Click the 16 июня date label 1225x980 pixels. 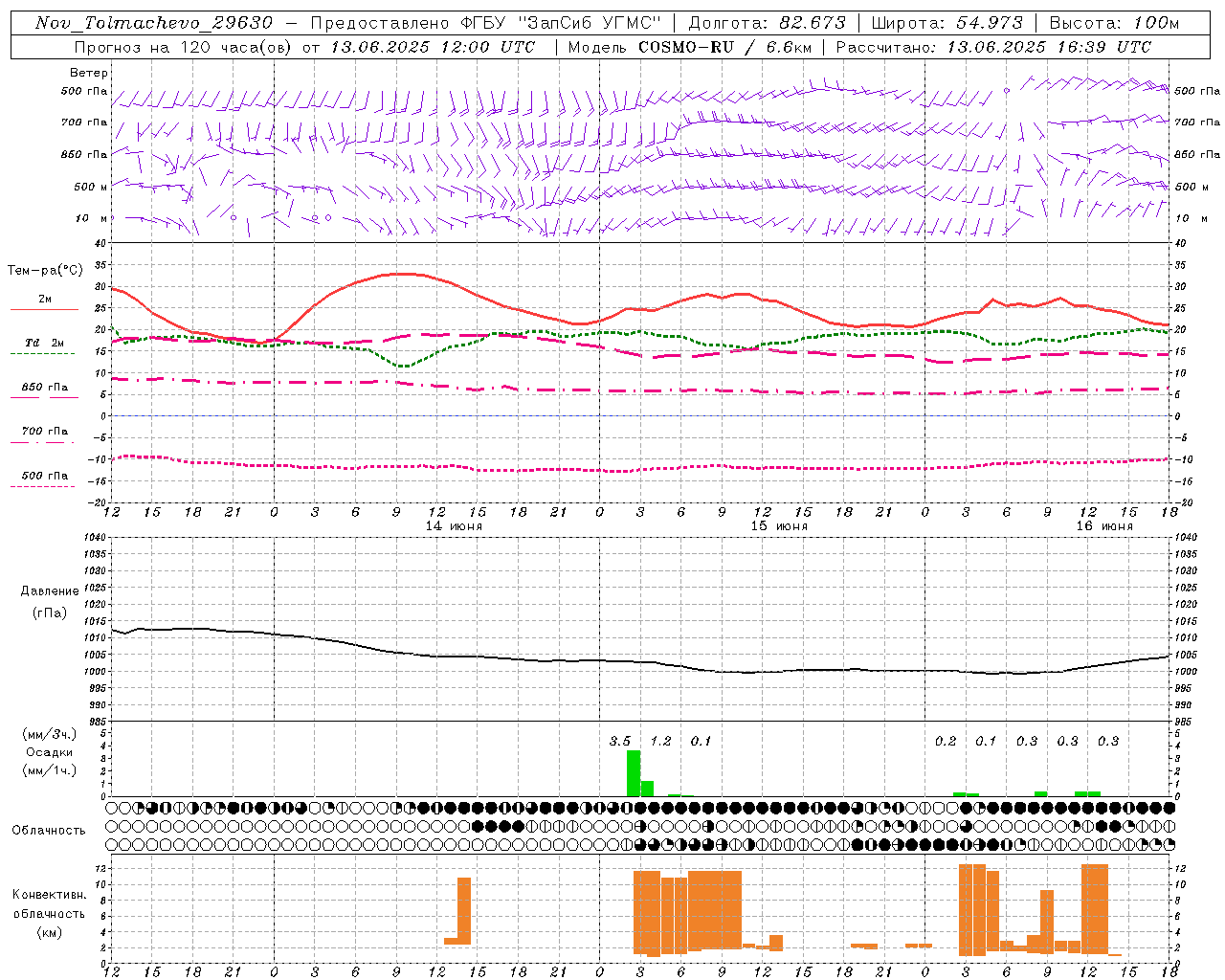pos(1104,526)
